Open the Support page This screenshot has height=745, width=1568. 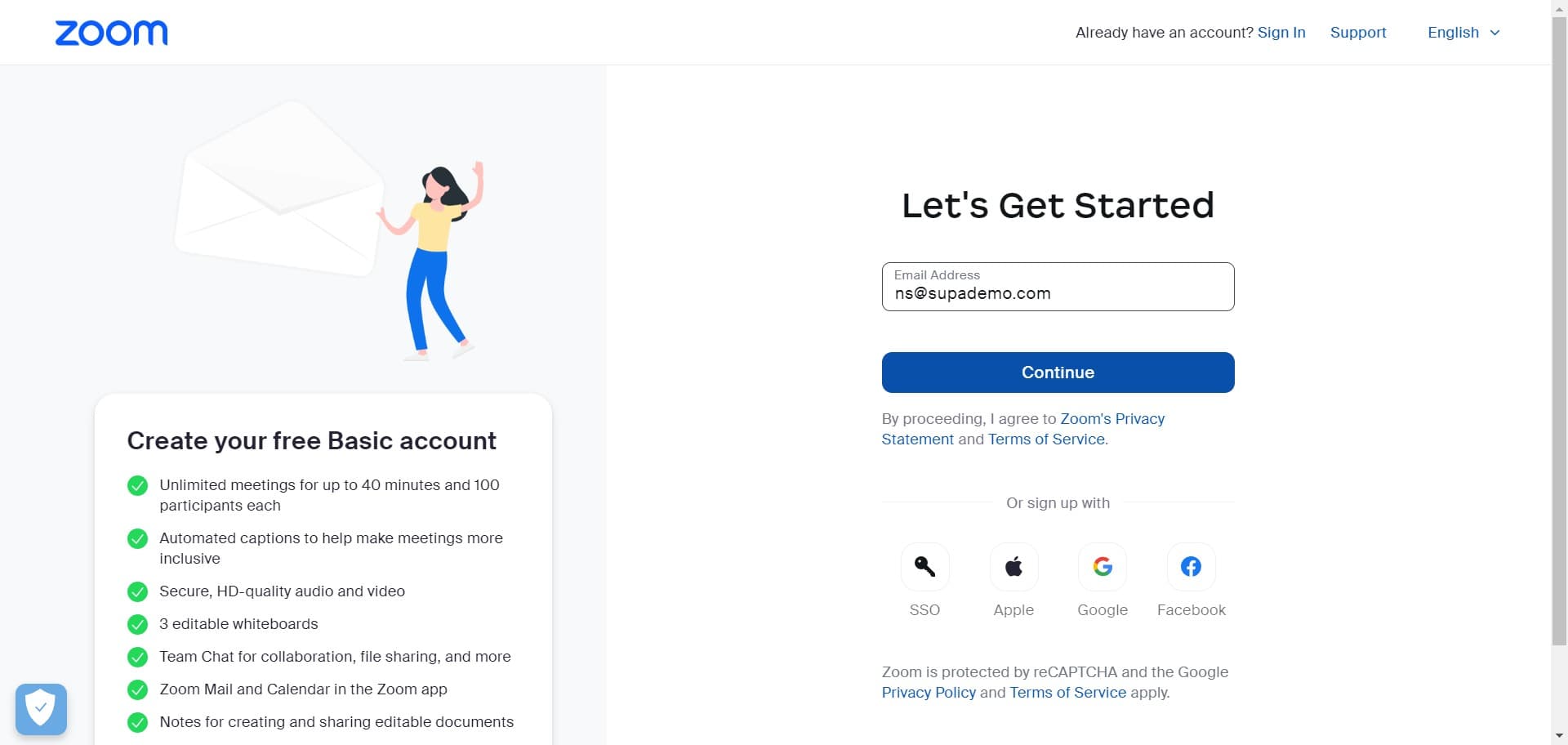pos(1358,33)
